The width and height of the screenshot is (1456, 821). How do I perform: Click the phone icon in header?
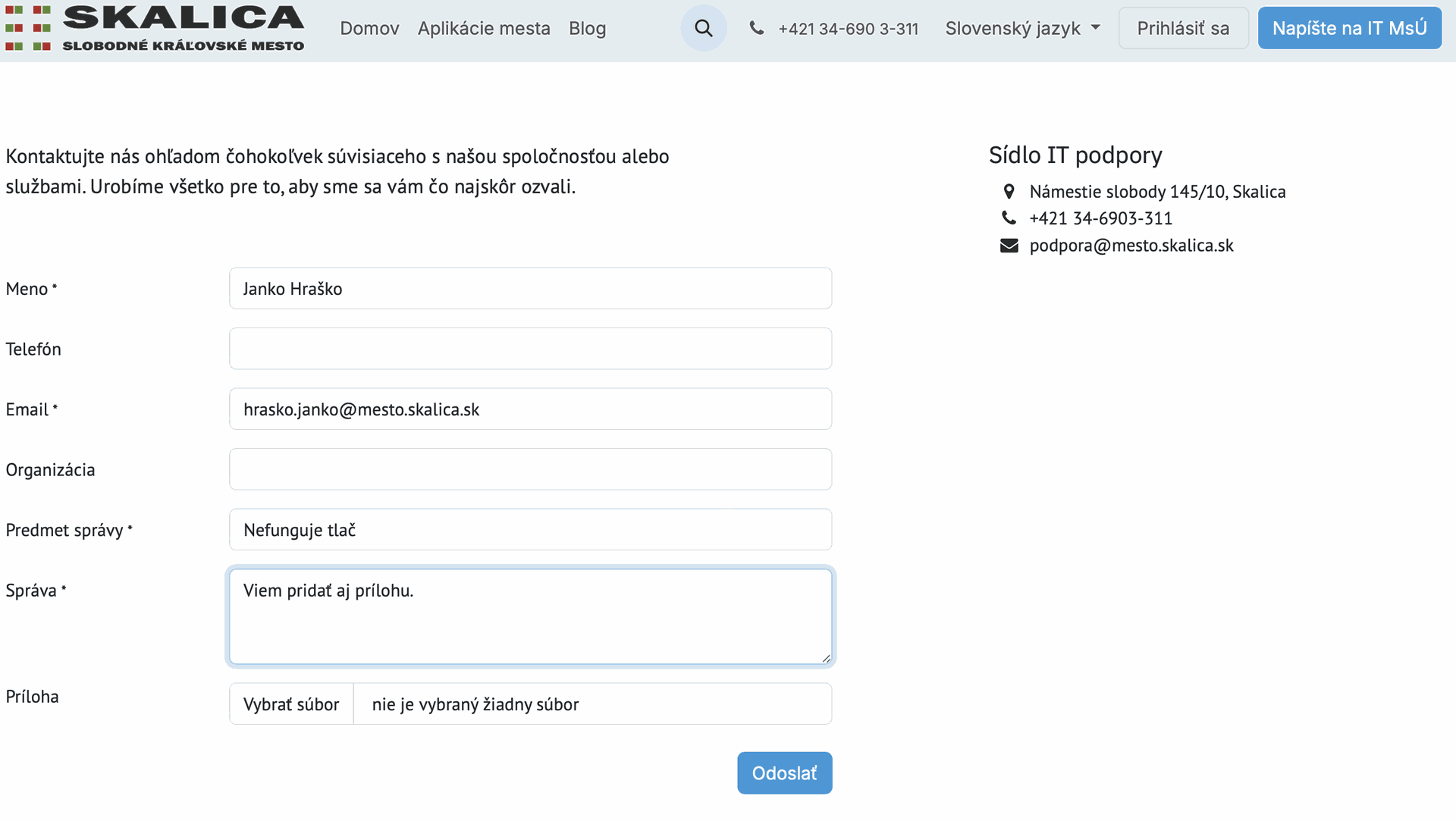pyautogui.click(x=756, y=29)
